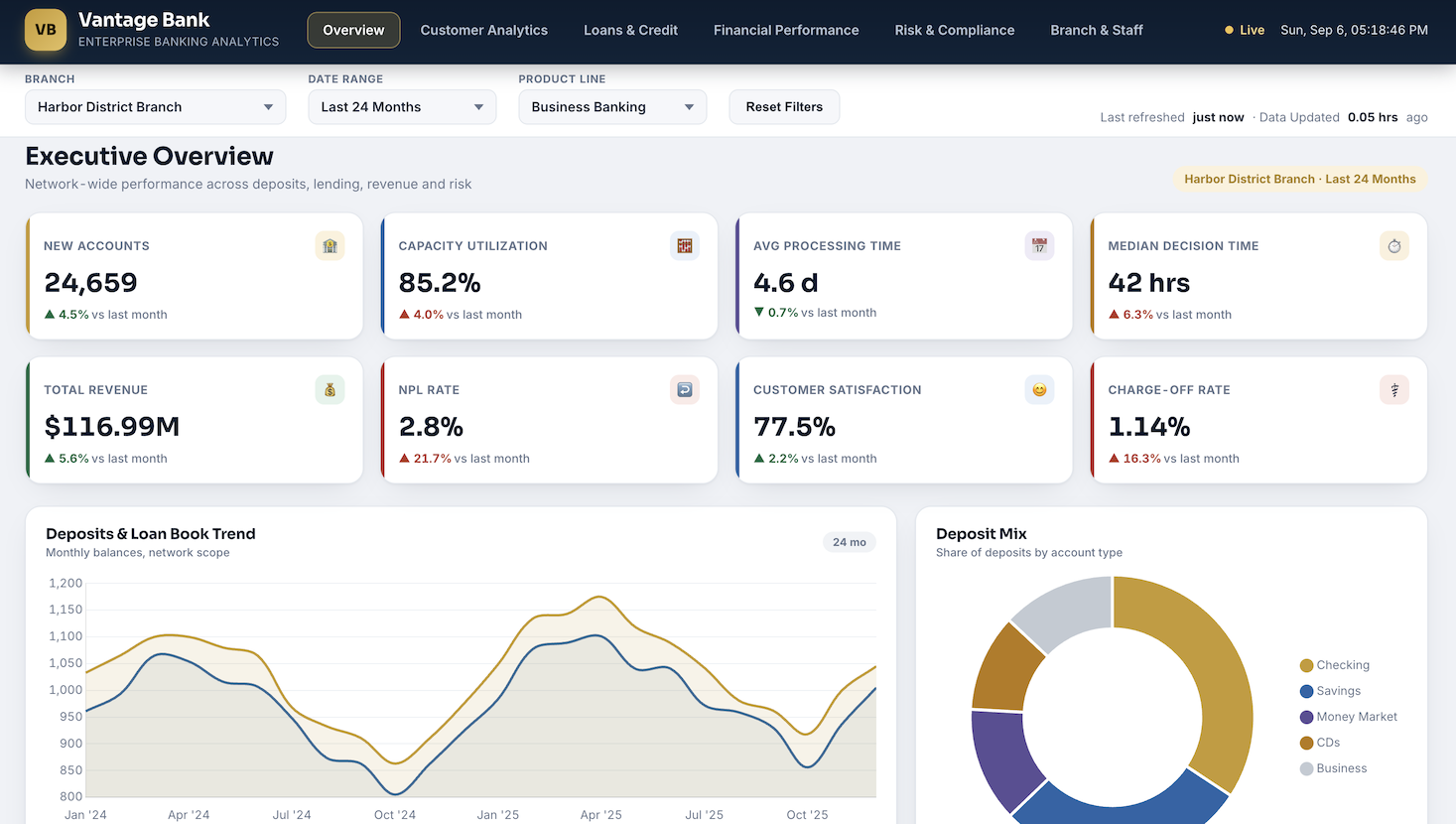Image resolution: width=1456 pixels, height=824 pixels.
Task: Toggle CDs in the Deposit Mix legend
Action: coord(1320,743)
